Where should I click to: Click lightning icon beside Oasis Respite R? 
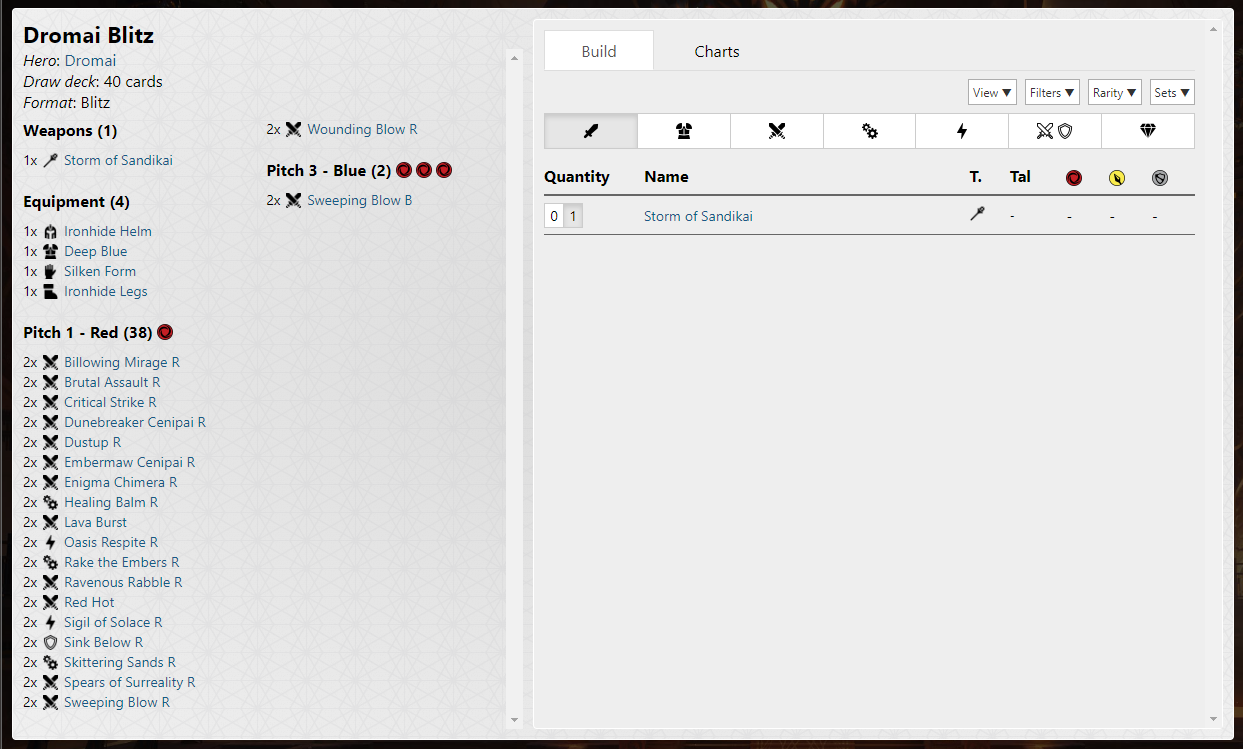[51, 542]
